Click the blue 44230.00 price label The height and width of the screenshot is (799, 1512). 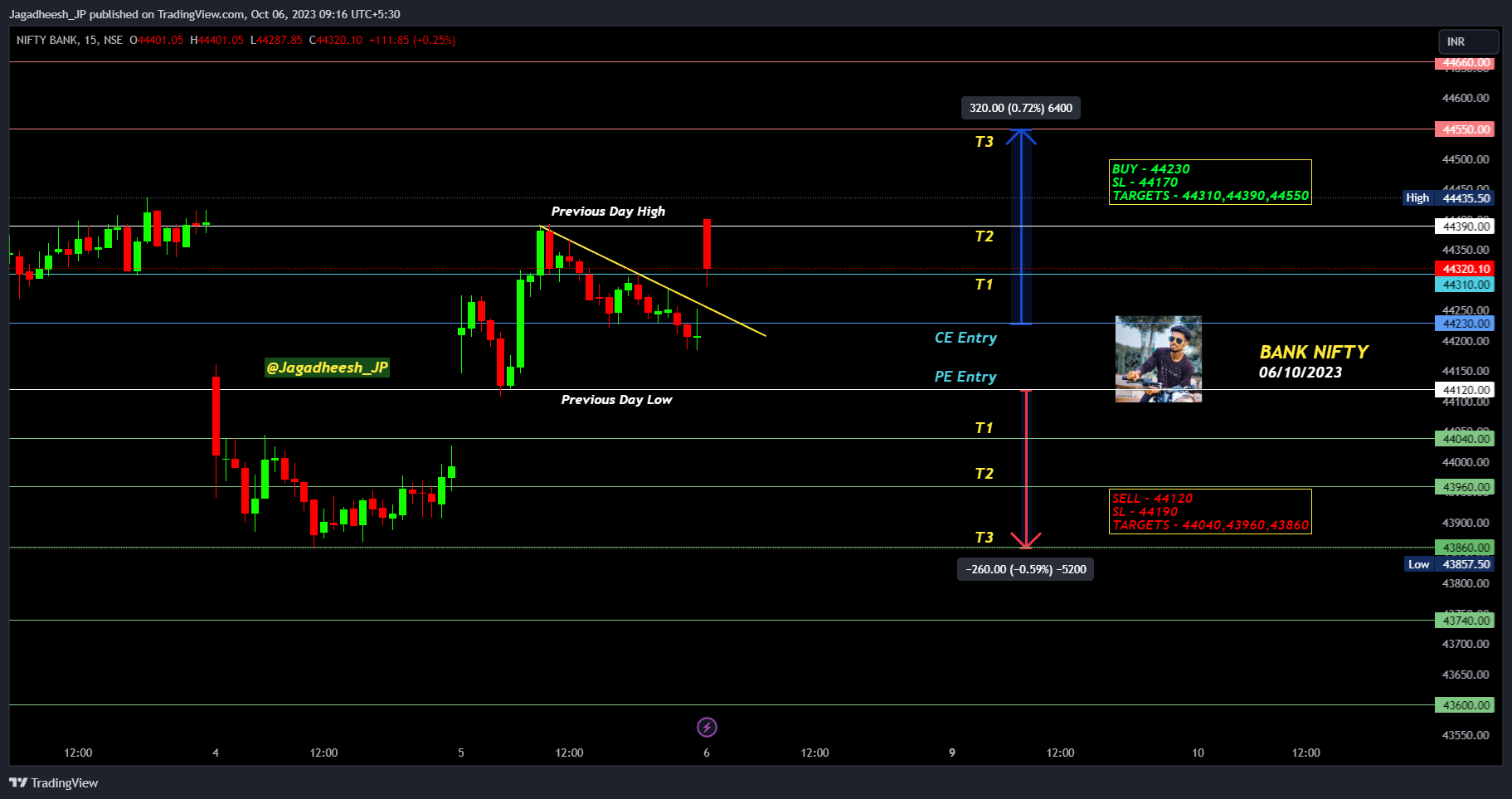[x=1465, y=324]
